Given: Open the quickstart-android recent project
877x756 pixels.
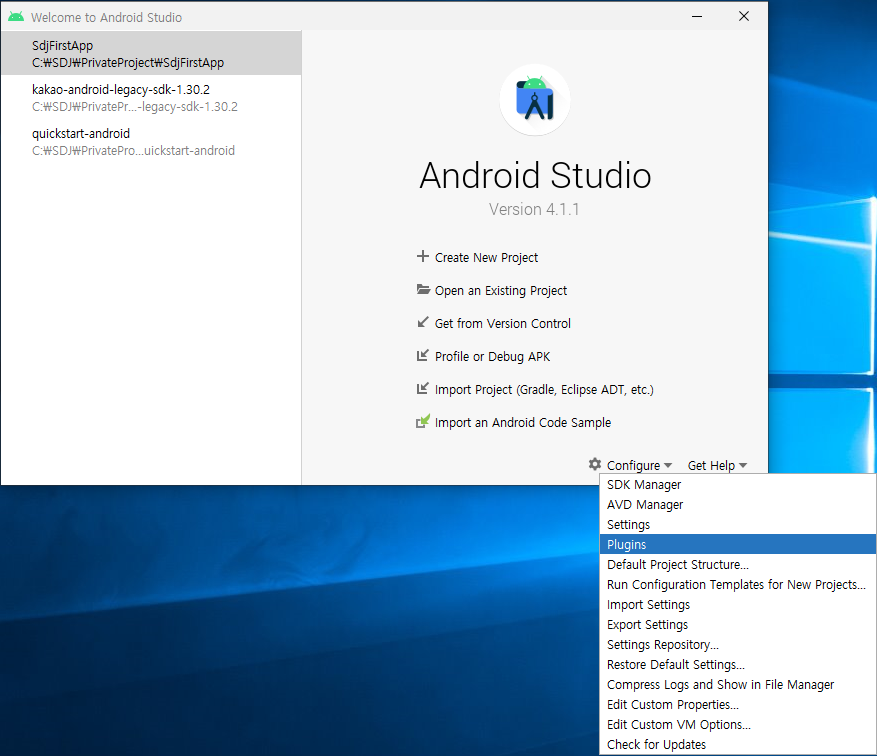Looking at the screenshot, I should tap(151, 142).
